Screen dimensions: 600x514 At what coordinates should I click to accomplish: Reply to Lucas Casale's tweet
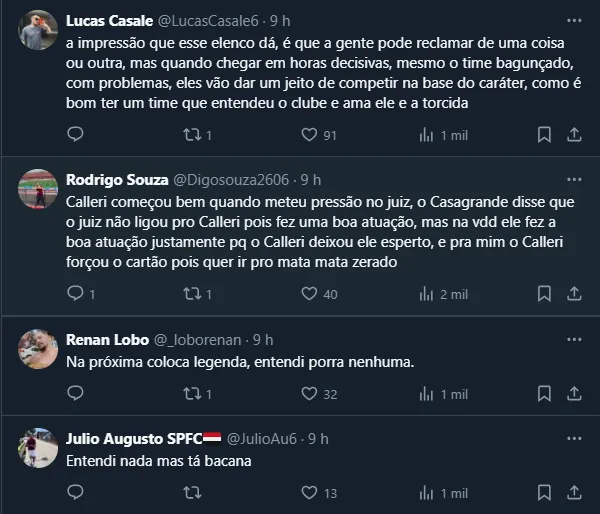pyautogui.click(x=75, y=134)
